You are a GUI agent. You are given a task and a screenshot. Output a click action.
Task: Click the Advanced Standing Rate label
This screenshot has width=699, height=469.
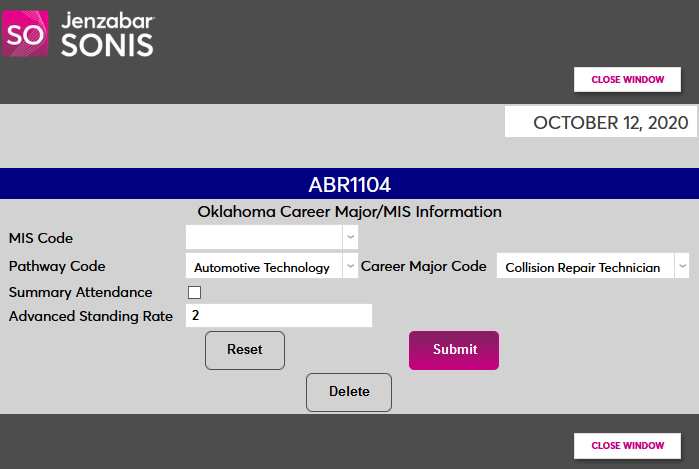click(x=91, y=316)
